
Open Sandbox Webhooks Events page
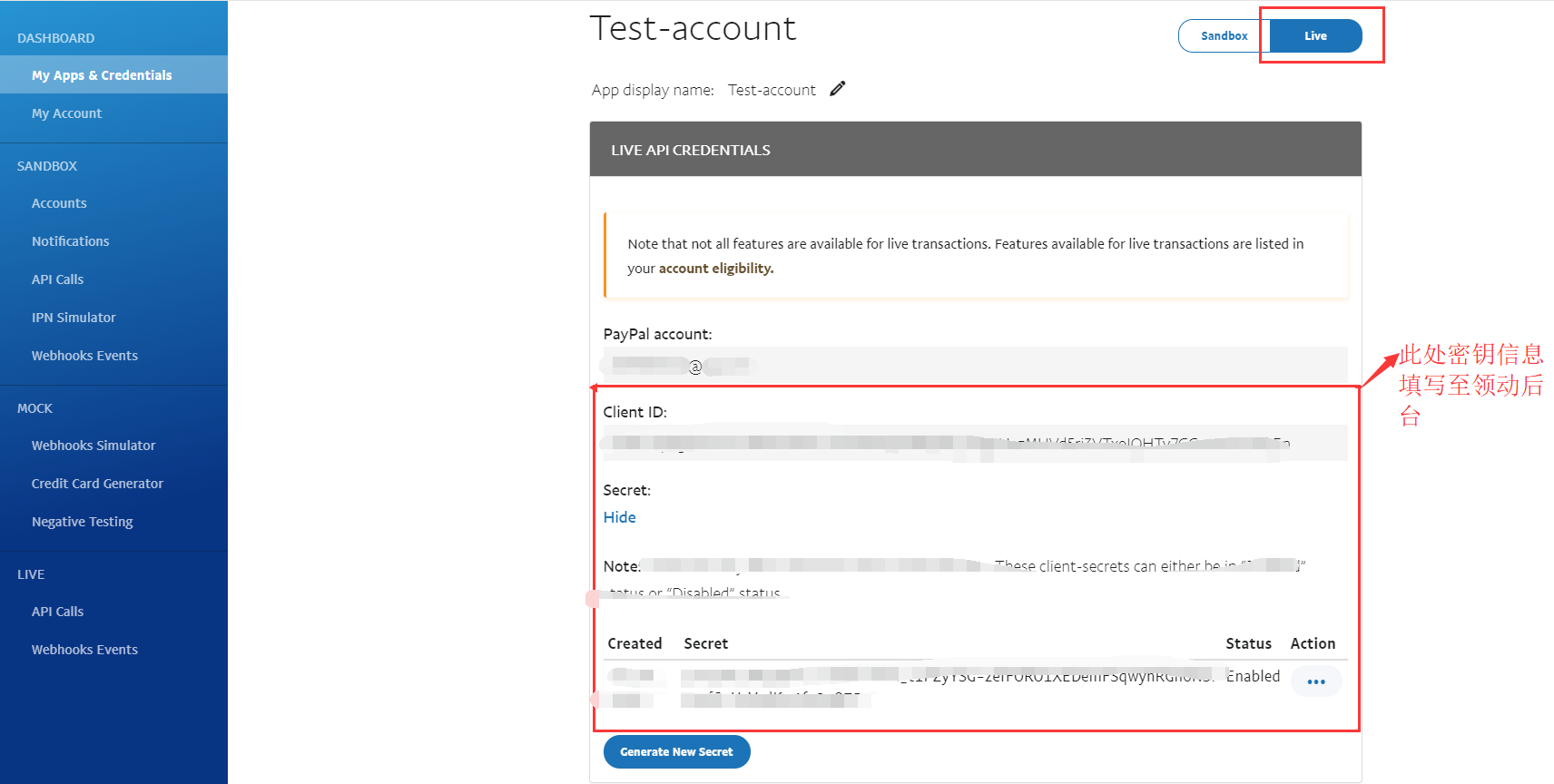click(84, 356)
